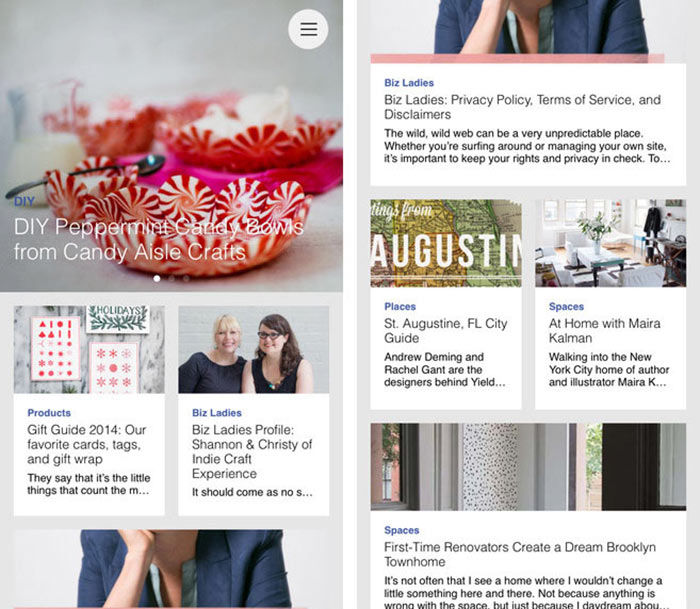The height and width of the screenshot is (609, 700).
Task: Open DIY Peppermint Candy Bowls headline
Action: coord(159,239)
